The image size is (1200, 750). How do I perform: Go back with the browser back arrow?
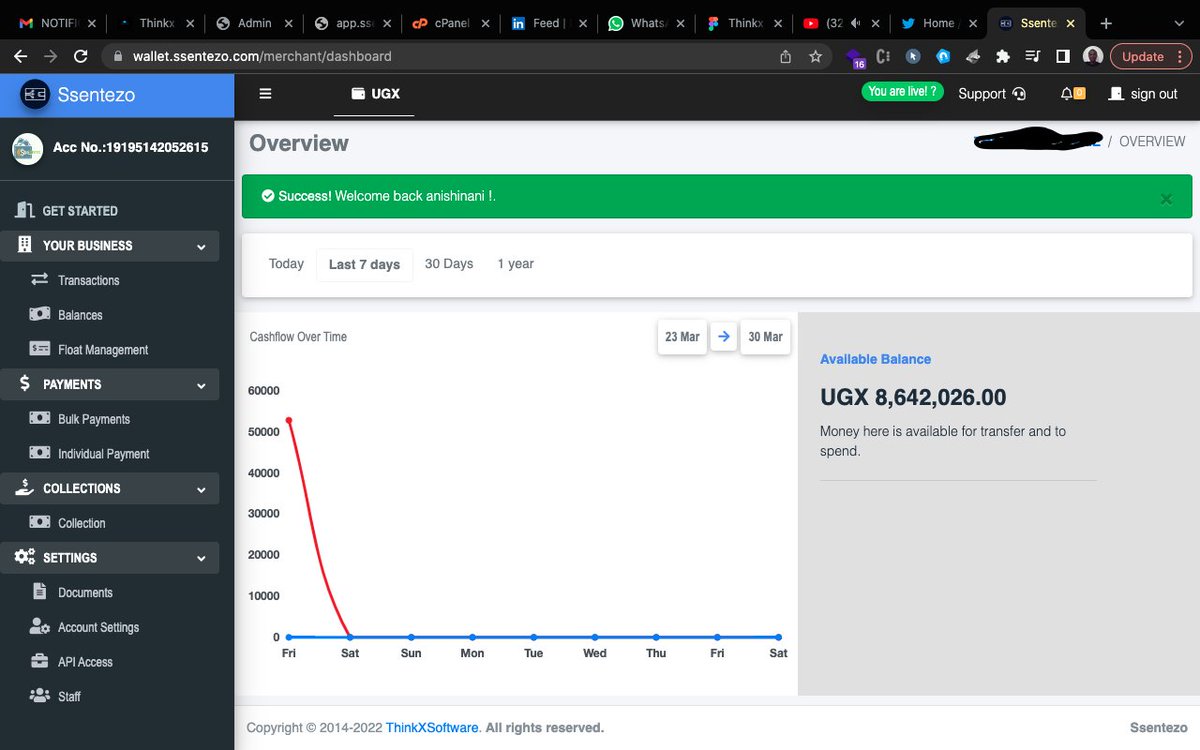(20, 57)
